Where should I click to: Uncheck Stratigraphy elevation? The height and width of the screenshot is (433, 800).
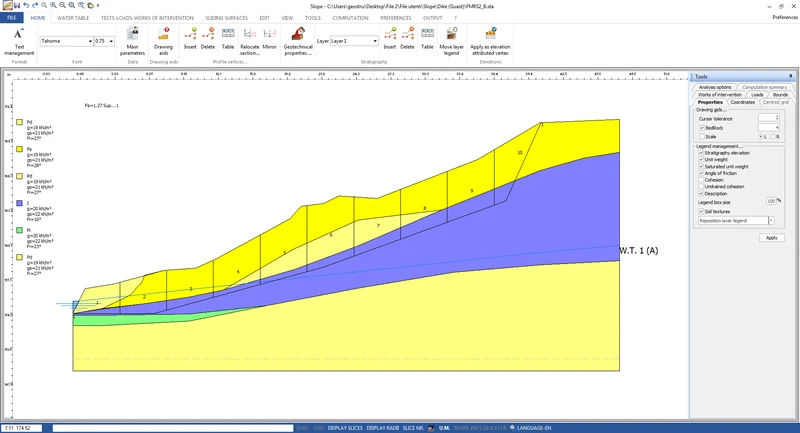[701, 153]
